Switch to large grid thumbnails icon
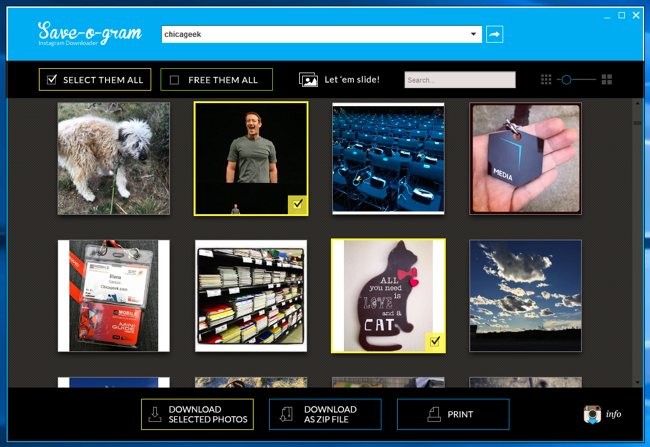Screen dimensions: 650x447 [x=607, y=79]
